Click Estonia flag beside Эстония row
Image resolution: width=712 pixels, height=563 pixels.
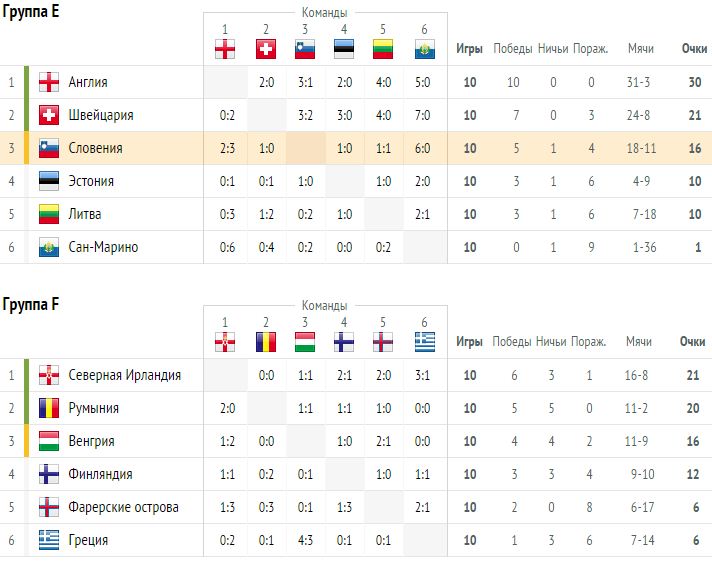pyautogui.click(x=49, y=181)
